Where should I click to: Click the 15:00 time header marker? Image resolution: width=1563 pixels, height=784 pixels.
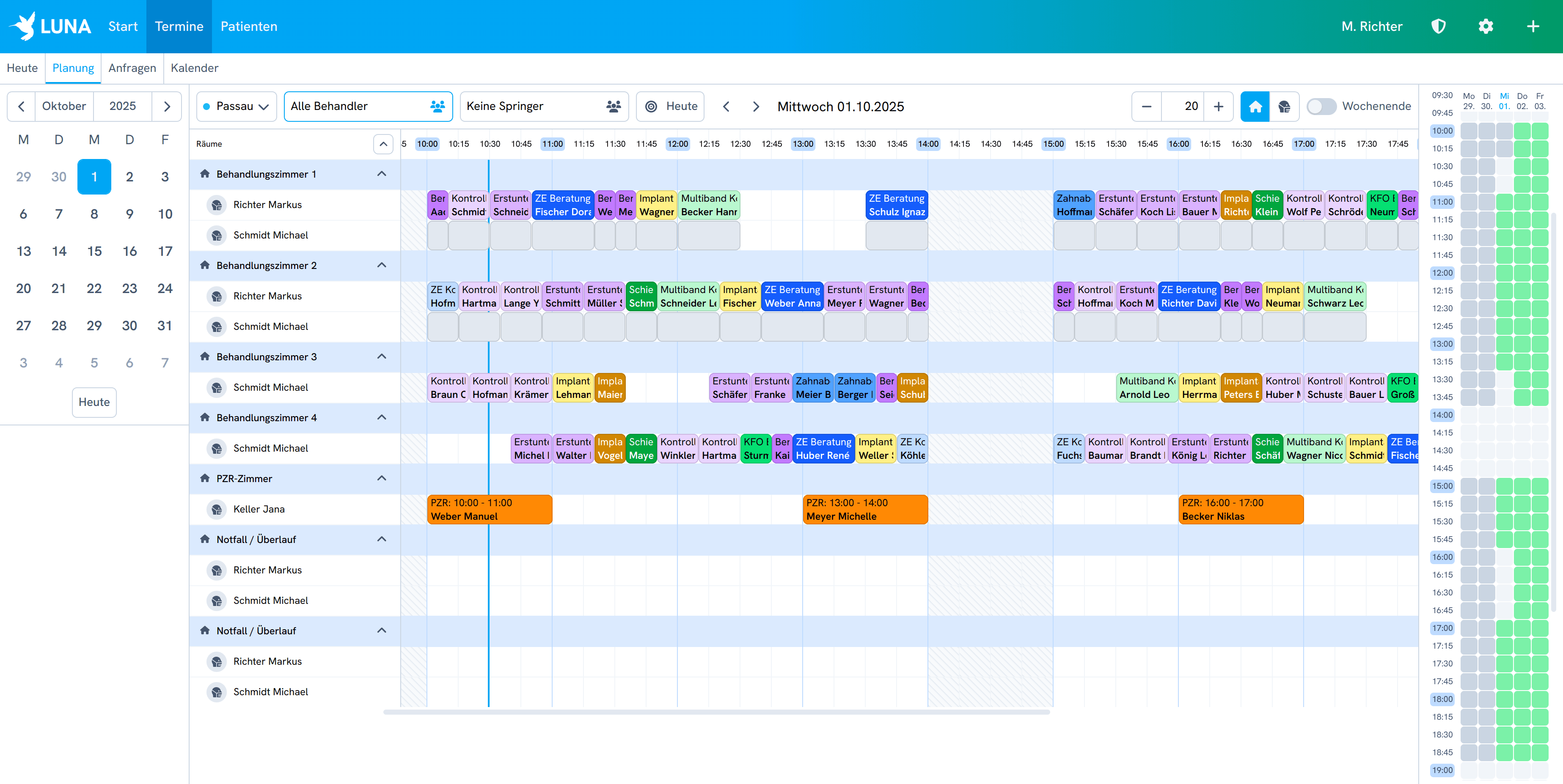coord(1053,144)
